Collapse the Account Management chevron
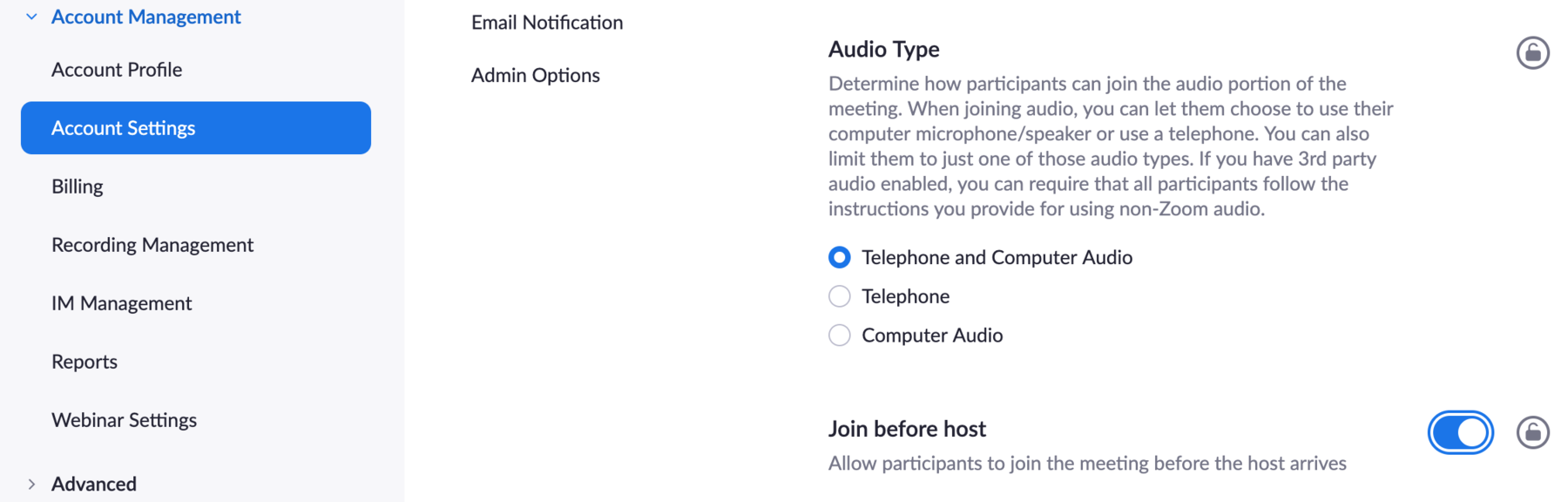This screenshot has height=502, width=1568. [32, 17]
